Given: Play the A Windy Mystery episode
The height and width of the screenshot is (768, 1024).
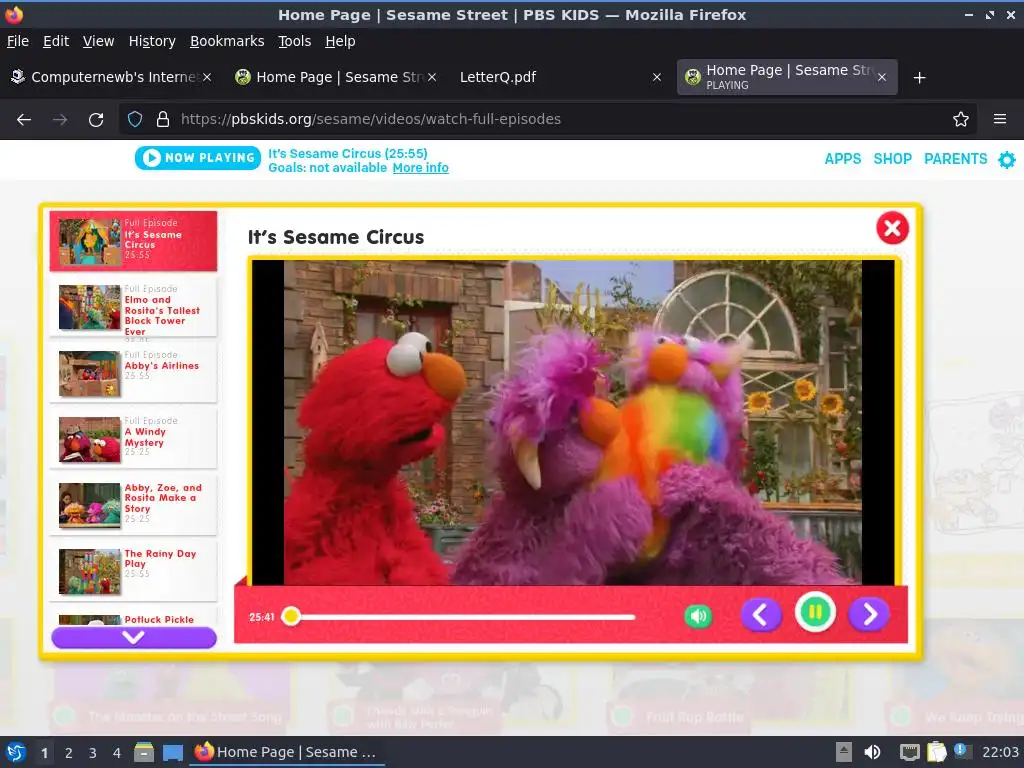Looking at the screenshot, I should coord(133,440).
